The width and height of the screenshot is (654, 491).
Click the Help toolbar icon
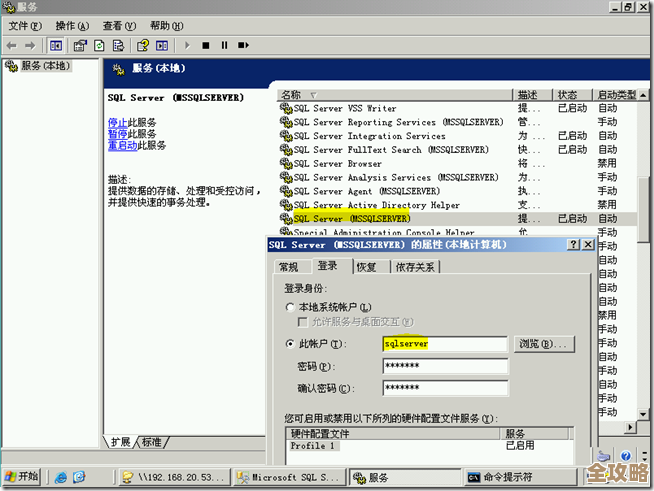[x=143, y=45]
